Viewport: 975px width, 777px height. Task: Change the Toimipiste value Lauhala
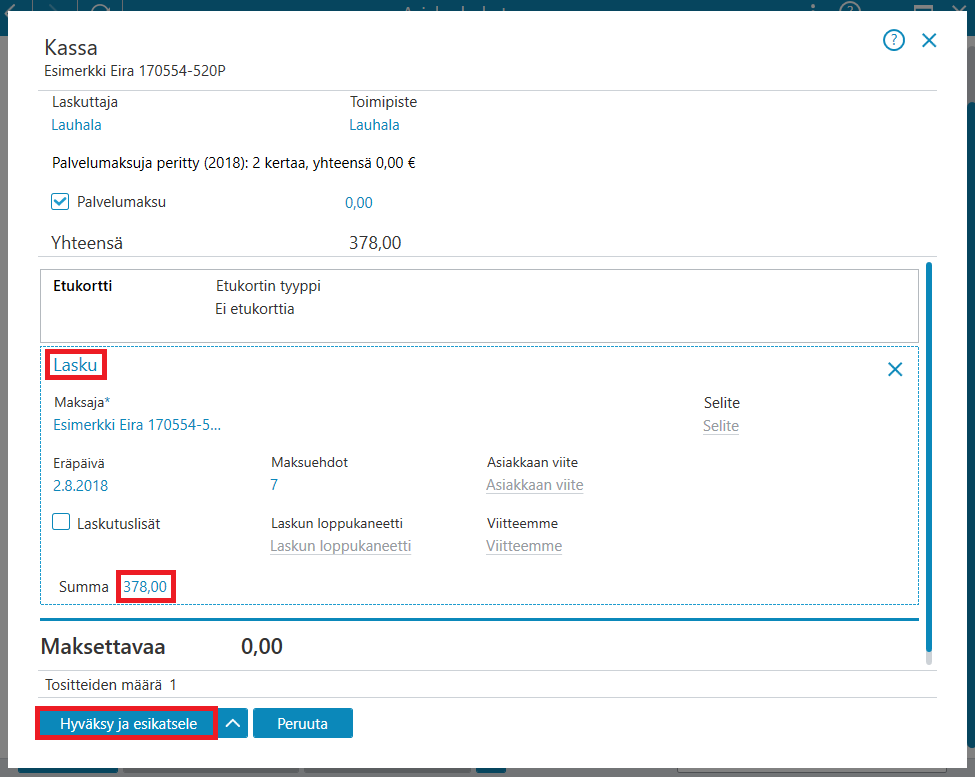[x=374, y=125]
